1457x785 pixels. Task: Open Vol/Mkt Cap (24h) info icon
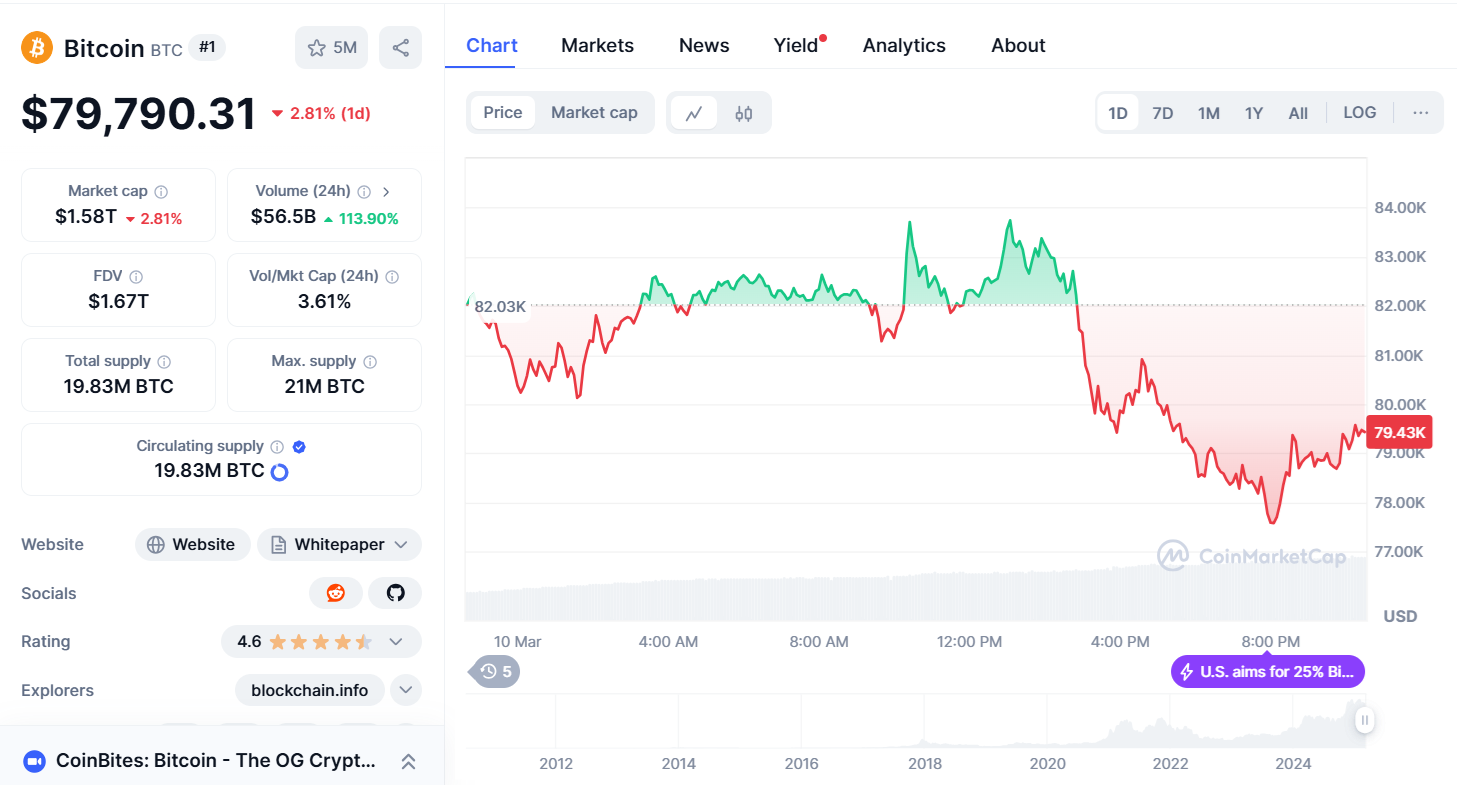click(392, 276)
